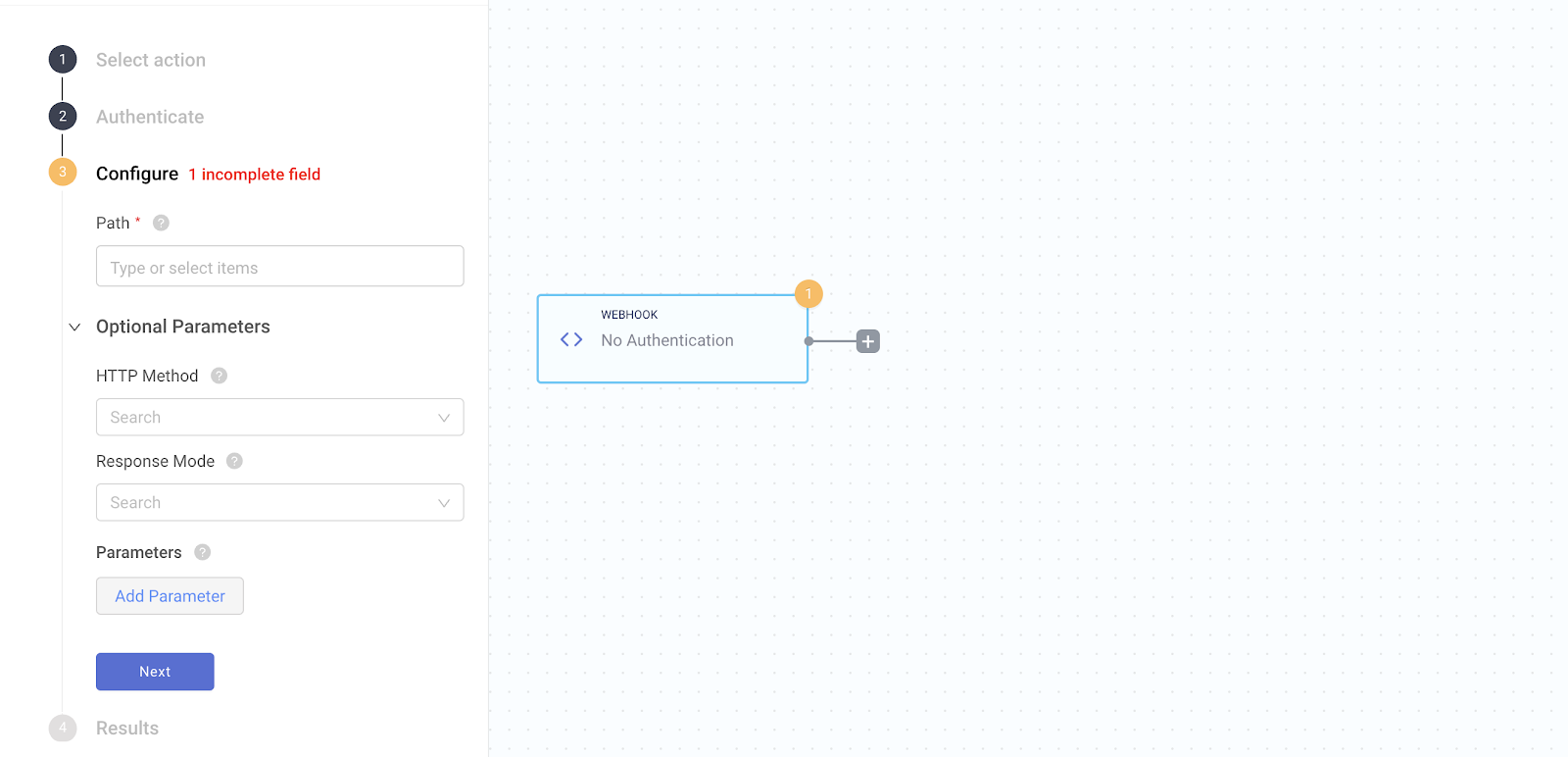Click the orange badge on webhook node

click(808, 293)
